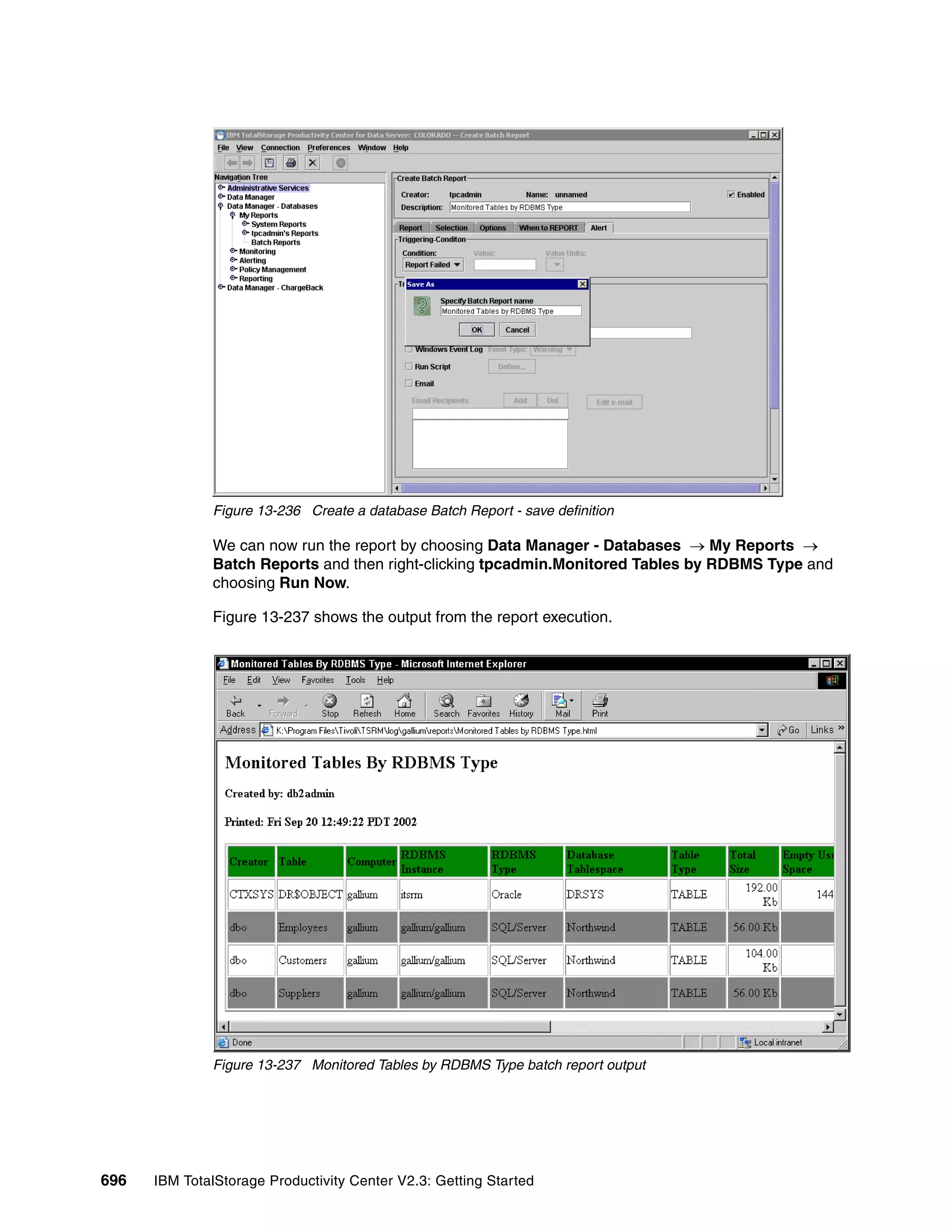The height and width of the screenshot is (1232, 952).
Task: Check the Email option
Action: (409, 384)
